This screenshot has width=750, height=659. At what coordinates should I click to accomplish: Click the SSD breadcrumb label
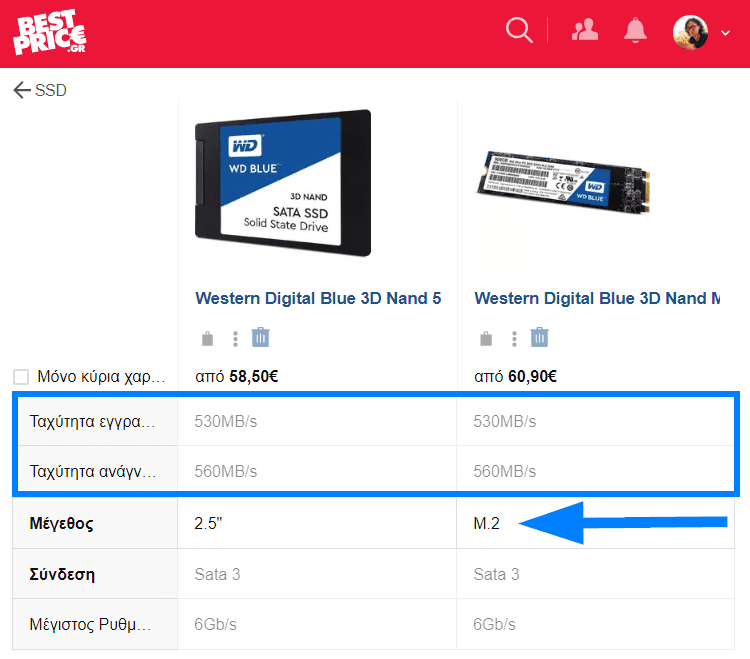51,90
